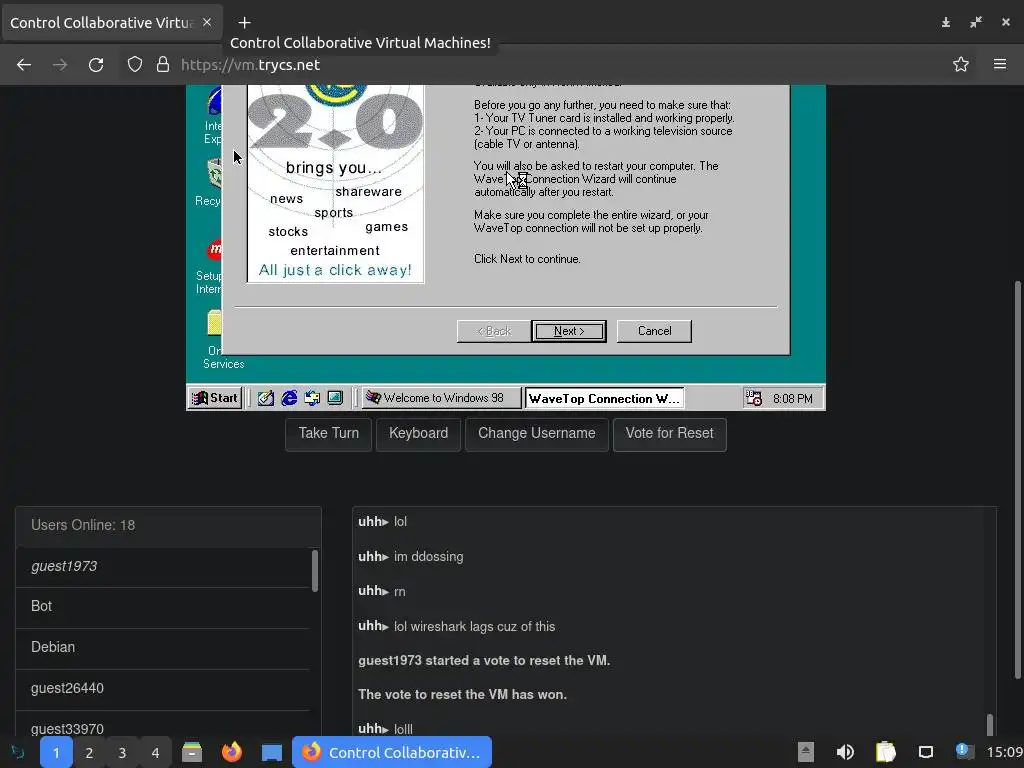Click the Take Turn button
This screenshot has height=768, width=1024.
point(328,434)
